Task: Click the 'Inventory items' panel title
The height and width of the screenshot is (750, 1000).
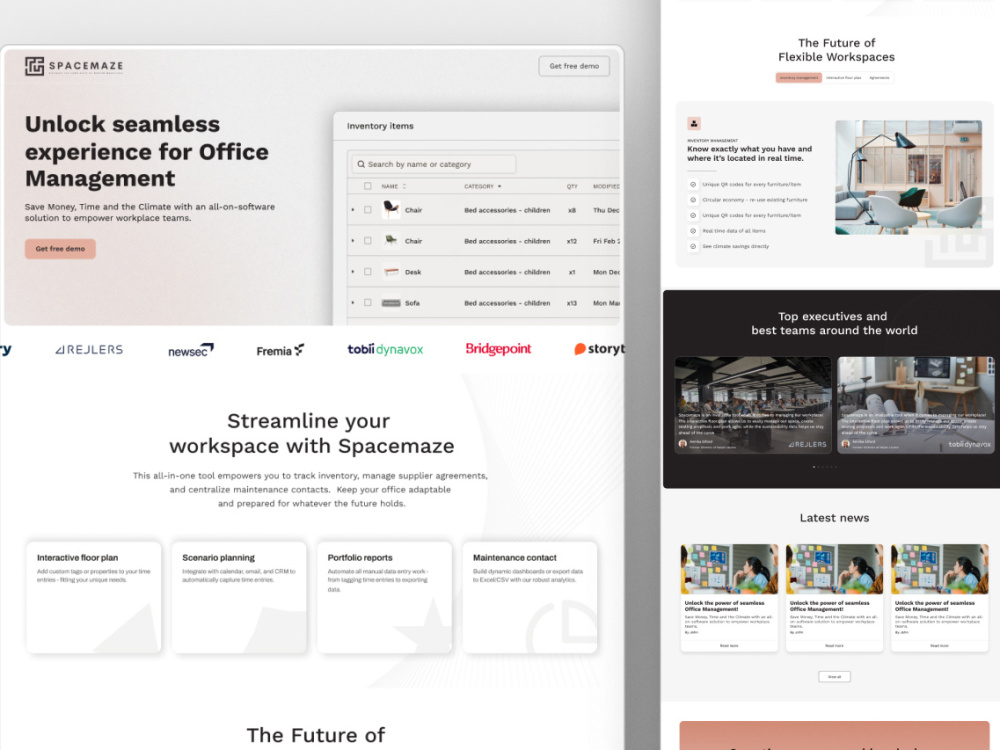Action: (380, 126)
